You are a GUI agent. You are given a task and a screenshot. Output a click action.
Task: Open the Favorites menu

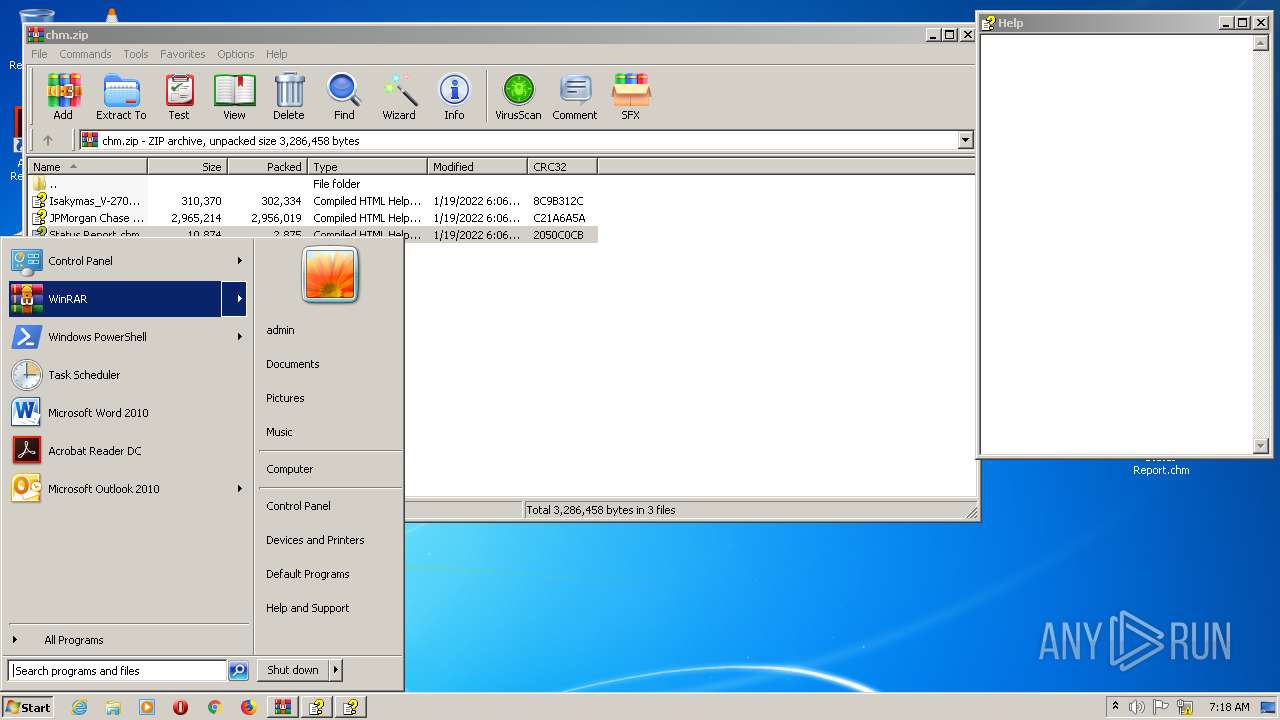point(183,54)
